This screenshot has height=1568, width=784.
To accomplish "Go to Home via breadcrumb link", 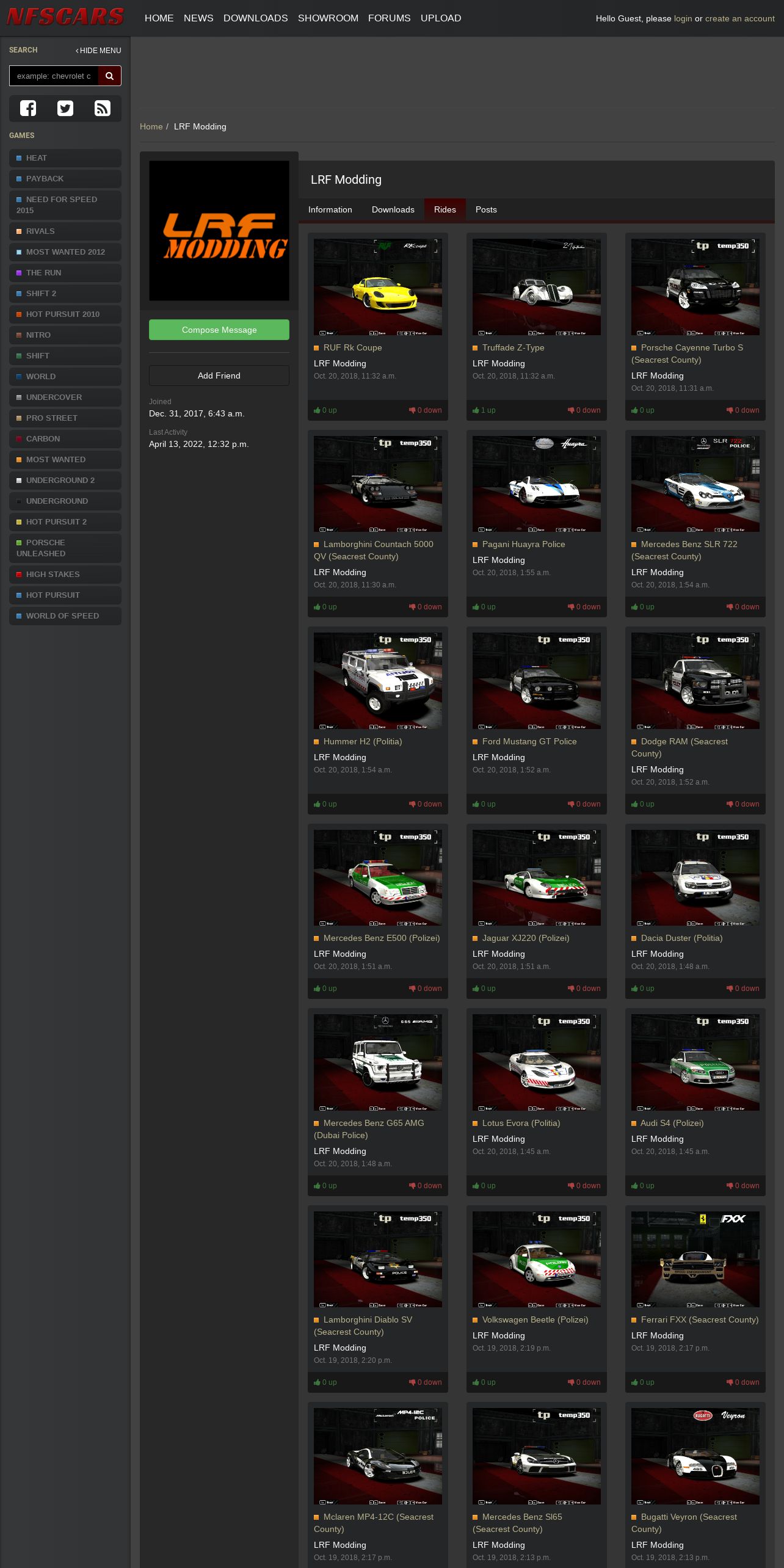I will tap(151, 126).
